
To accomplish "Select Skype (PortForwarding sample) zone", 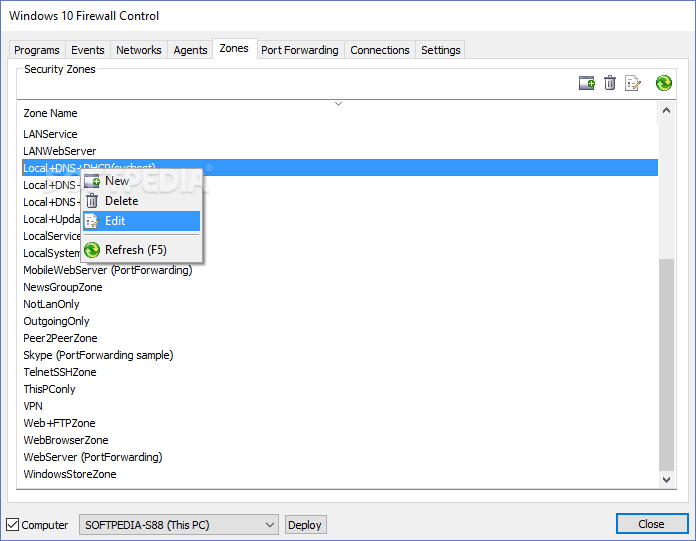I will click(98, 355).
